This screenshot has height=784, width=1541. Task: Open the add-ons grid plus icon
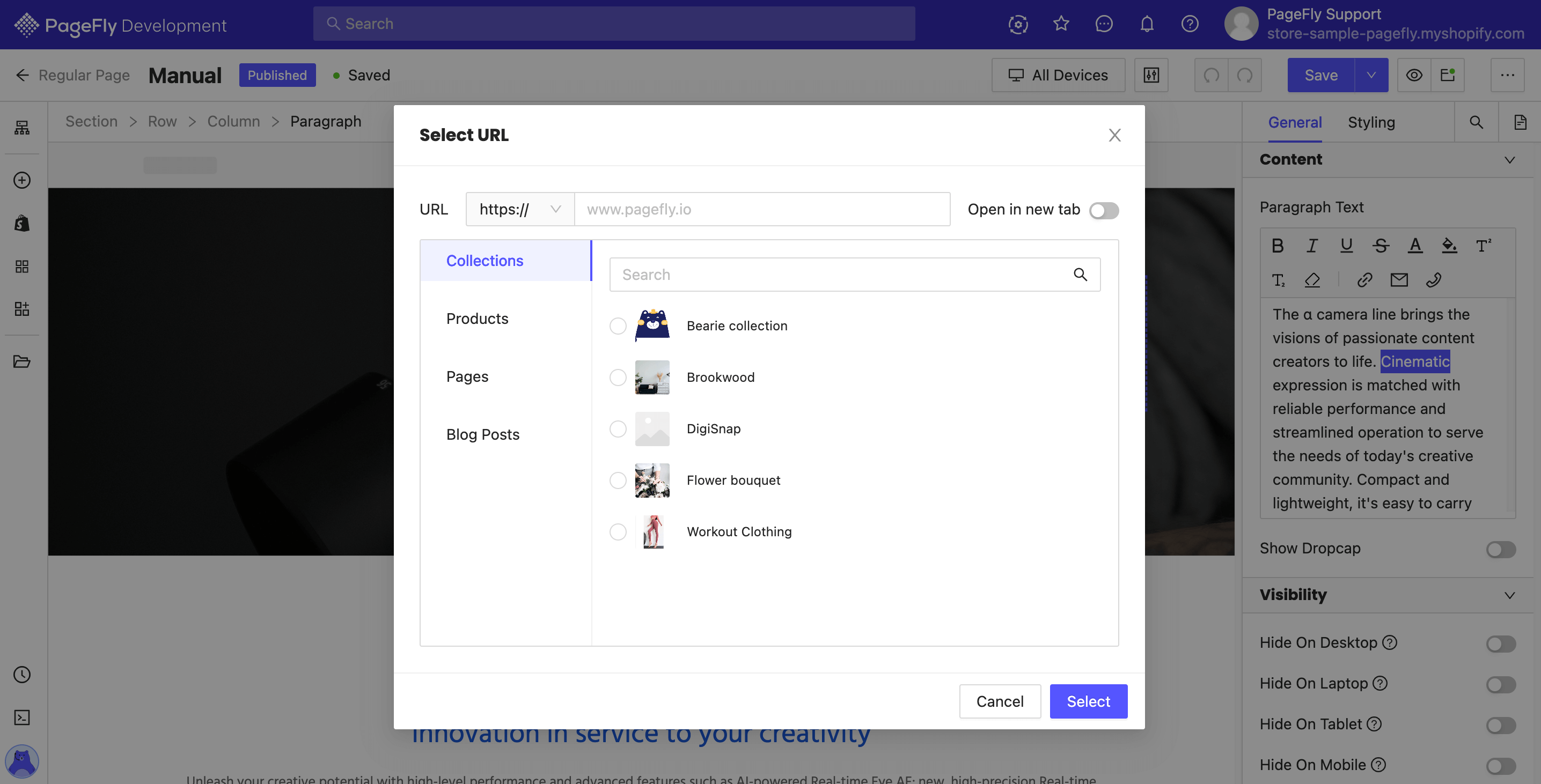pos(22,308)
